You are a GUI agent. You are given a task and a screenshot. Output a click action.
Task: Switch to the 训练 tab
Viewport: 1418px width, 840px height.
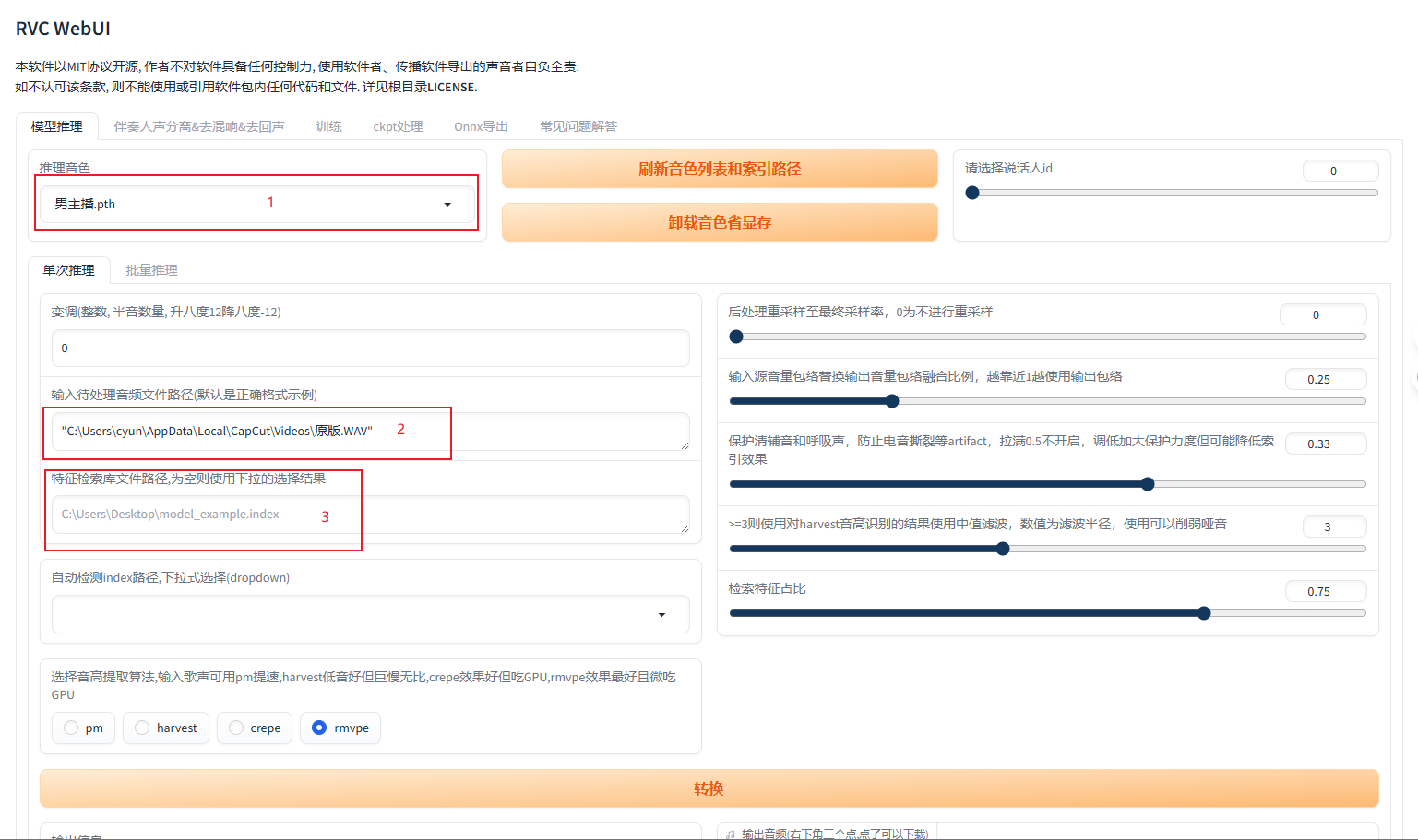(x=328, y=125)
